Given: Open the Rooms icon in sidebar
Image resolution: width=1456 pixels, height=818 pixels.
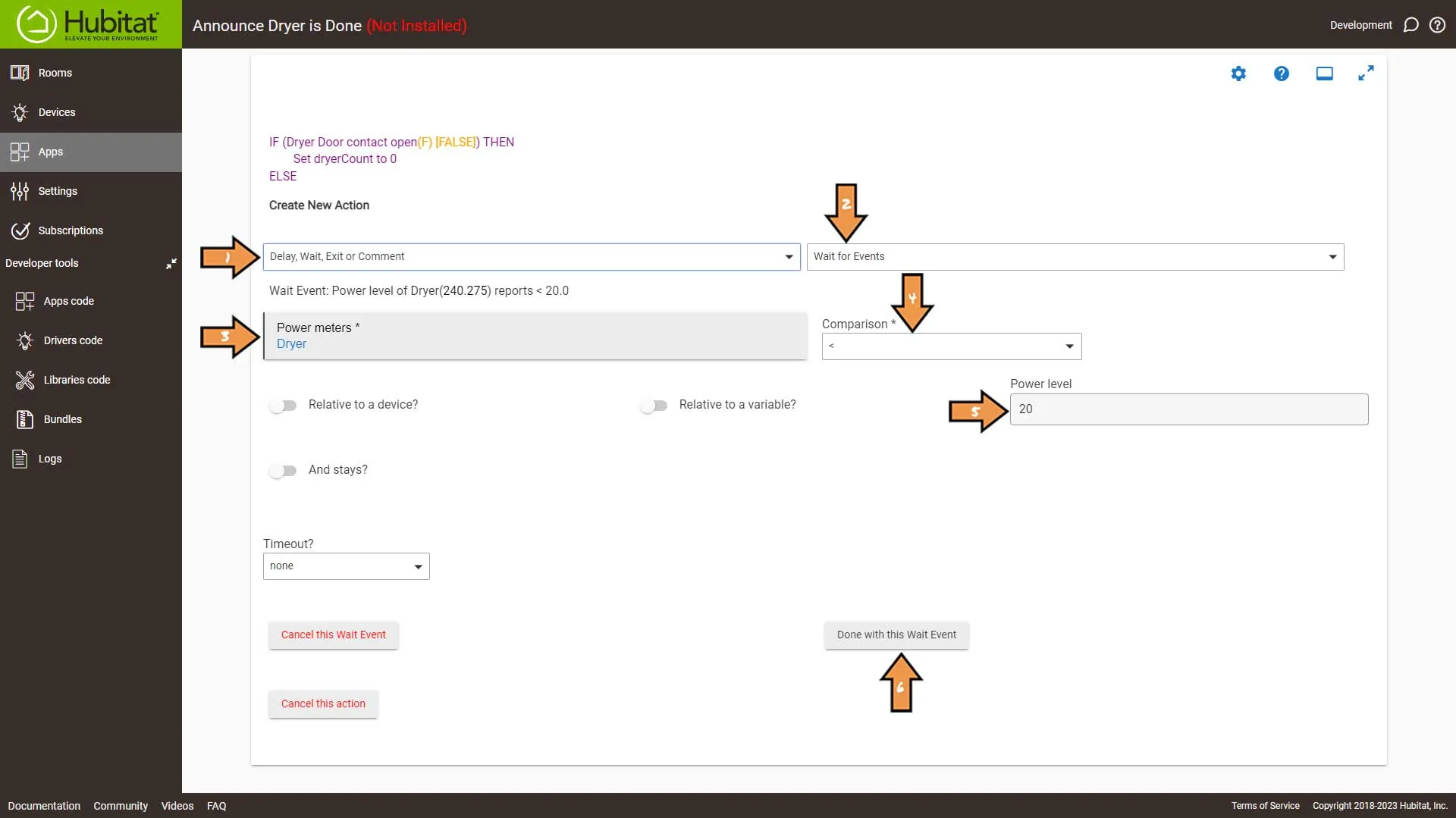Looking at the screenshot, I should (x=20, y=73).
